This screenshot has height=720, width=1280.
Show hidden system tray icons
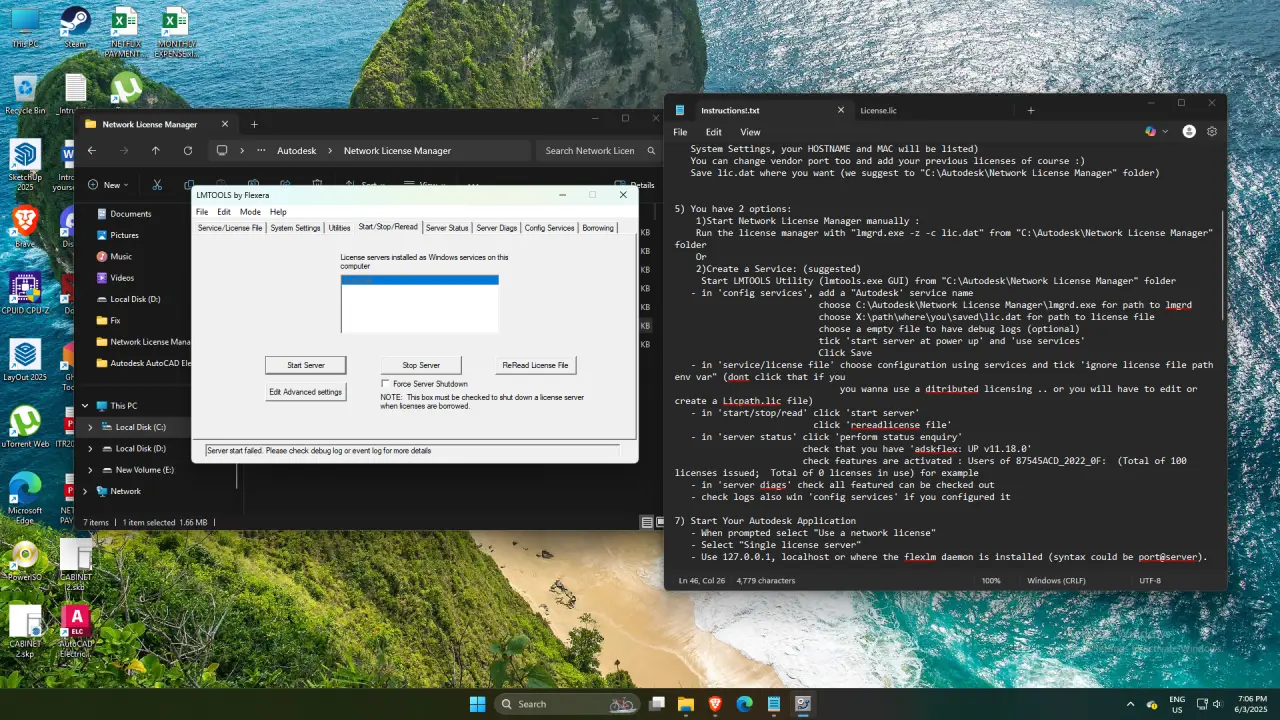tap(1131, 704)
